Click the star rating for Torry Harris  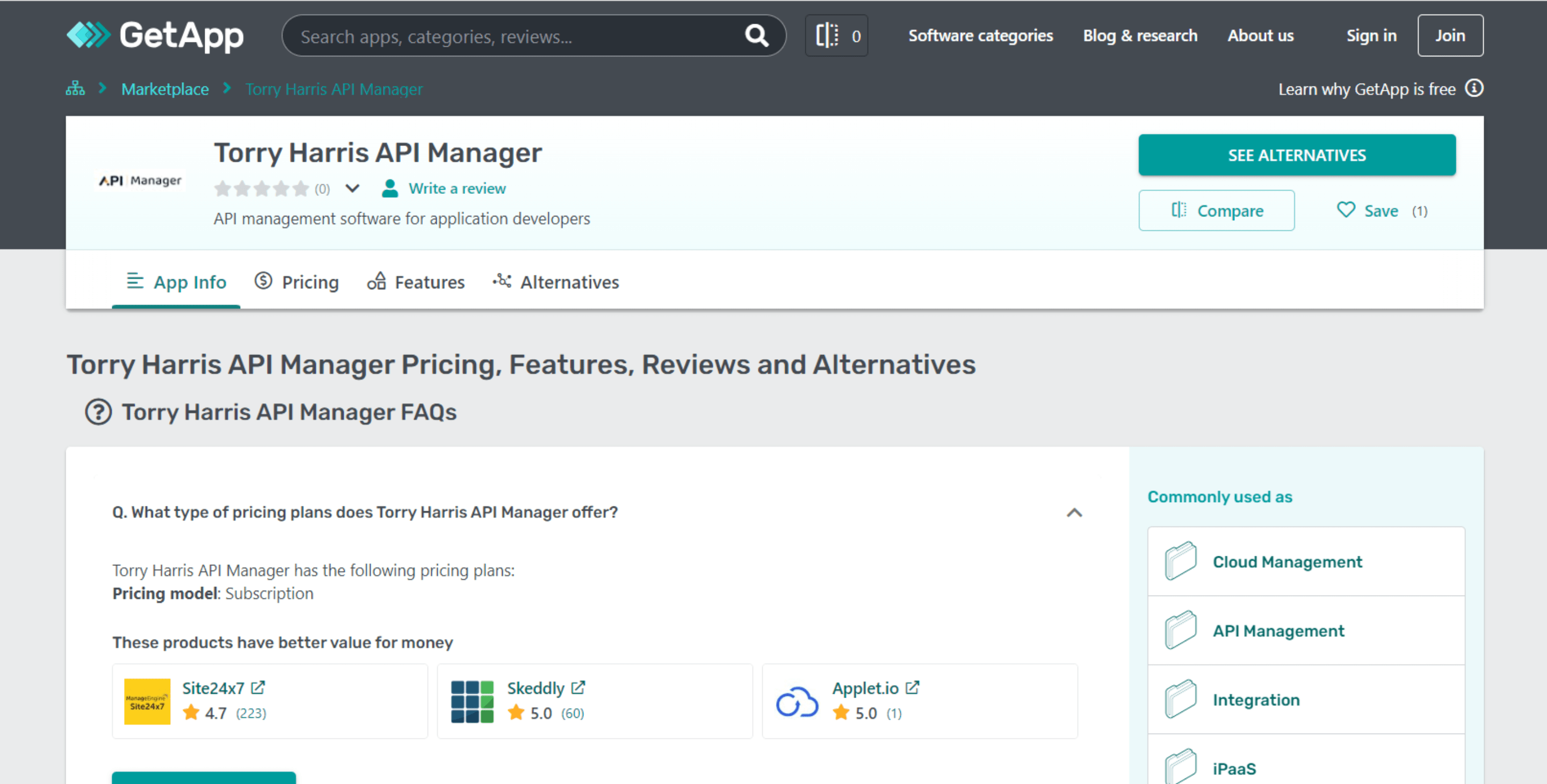point(261,188)
